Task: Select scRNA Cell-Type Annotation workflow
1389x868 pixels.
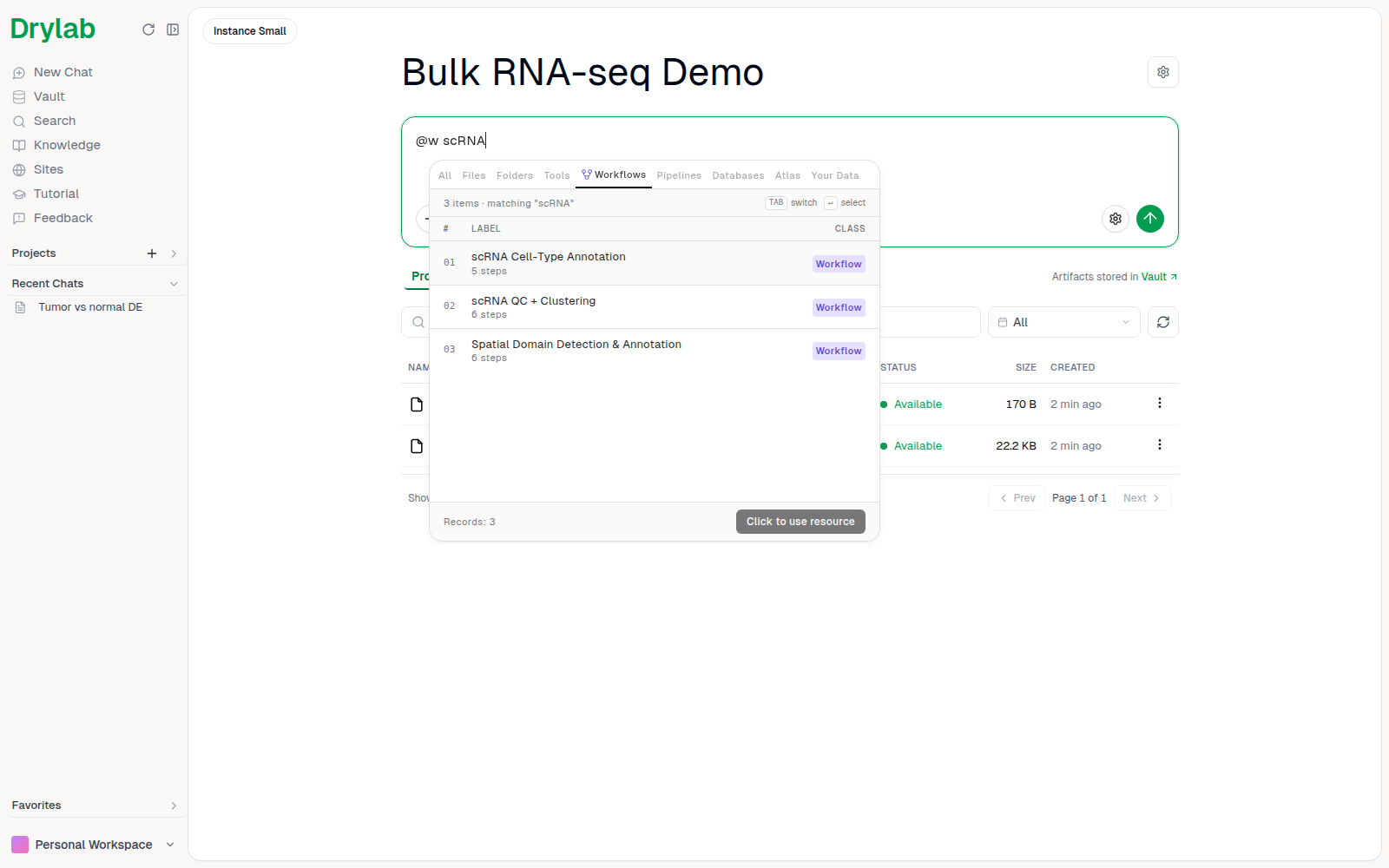Action: point(655,263)
